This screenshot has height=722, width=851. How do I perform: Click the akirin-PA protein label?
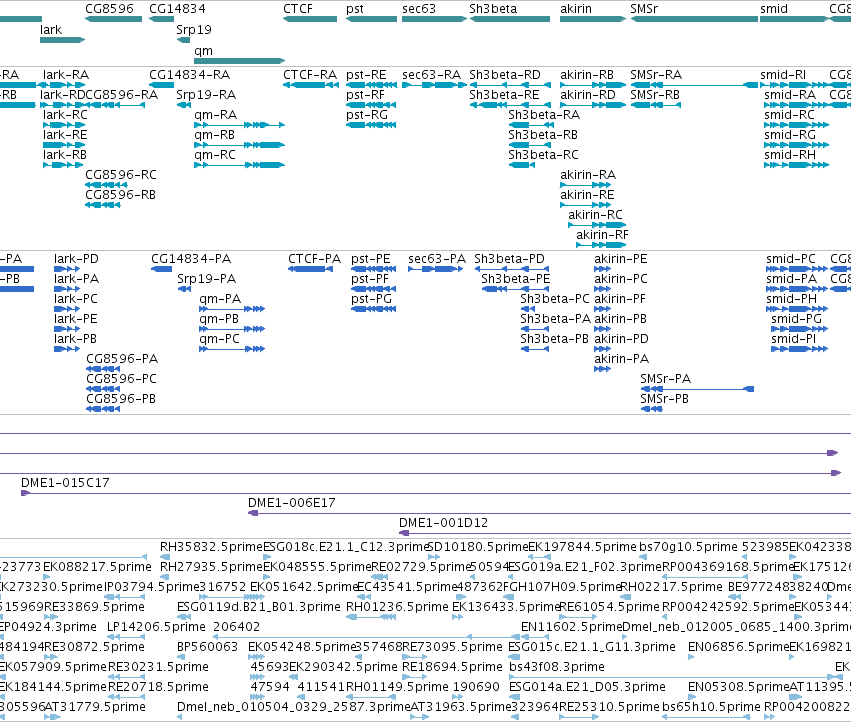coord(621,358)
